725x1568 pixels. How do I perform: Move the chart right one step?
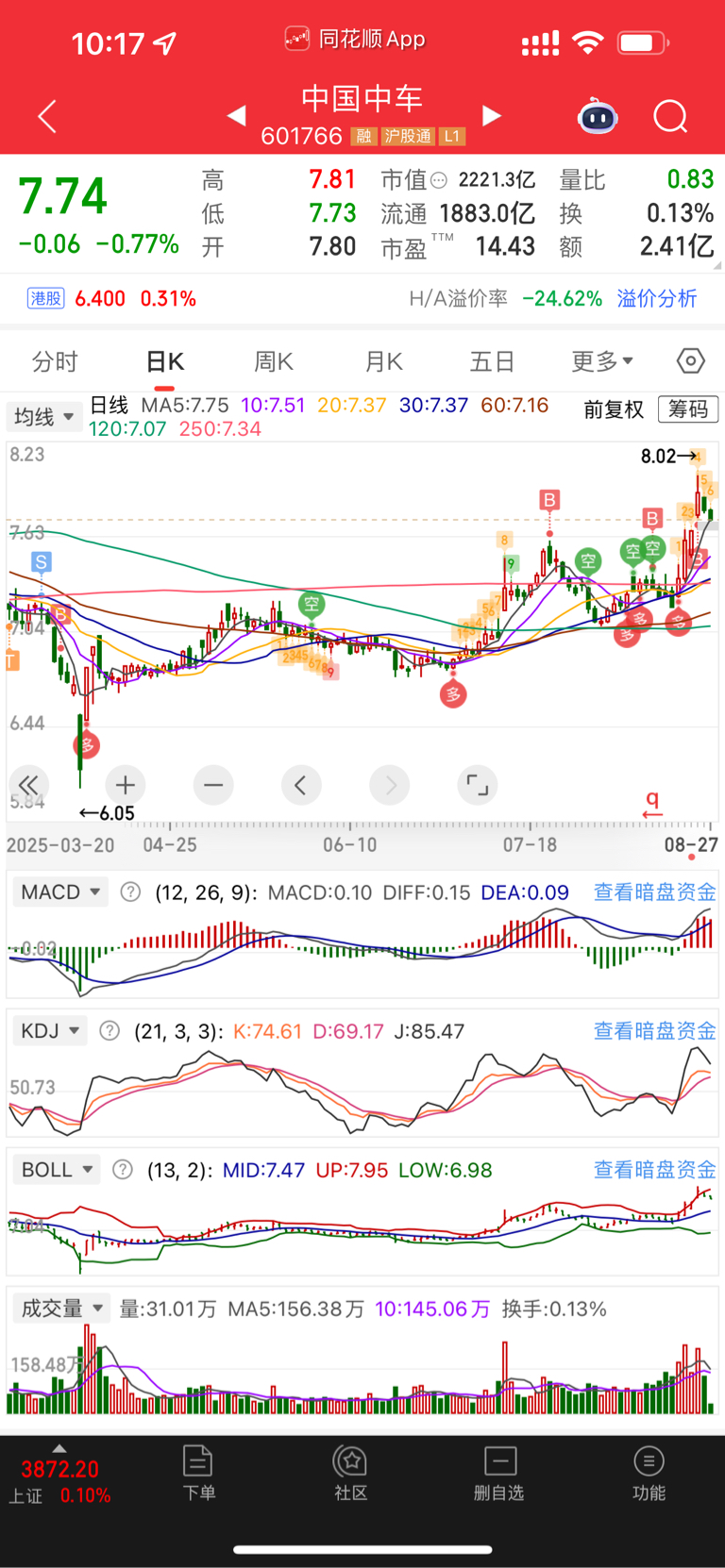390,785
